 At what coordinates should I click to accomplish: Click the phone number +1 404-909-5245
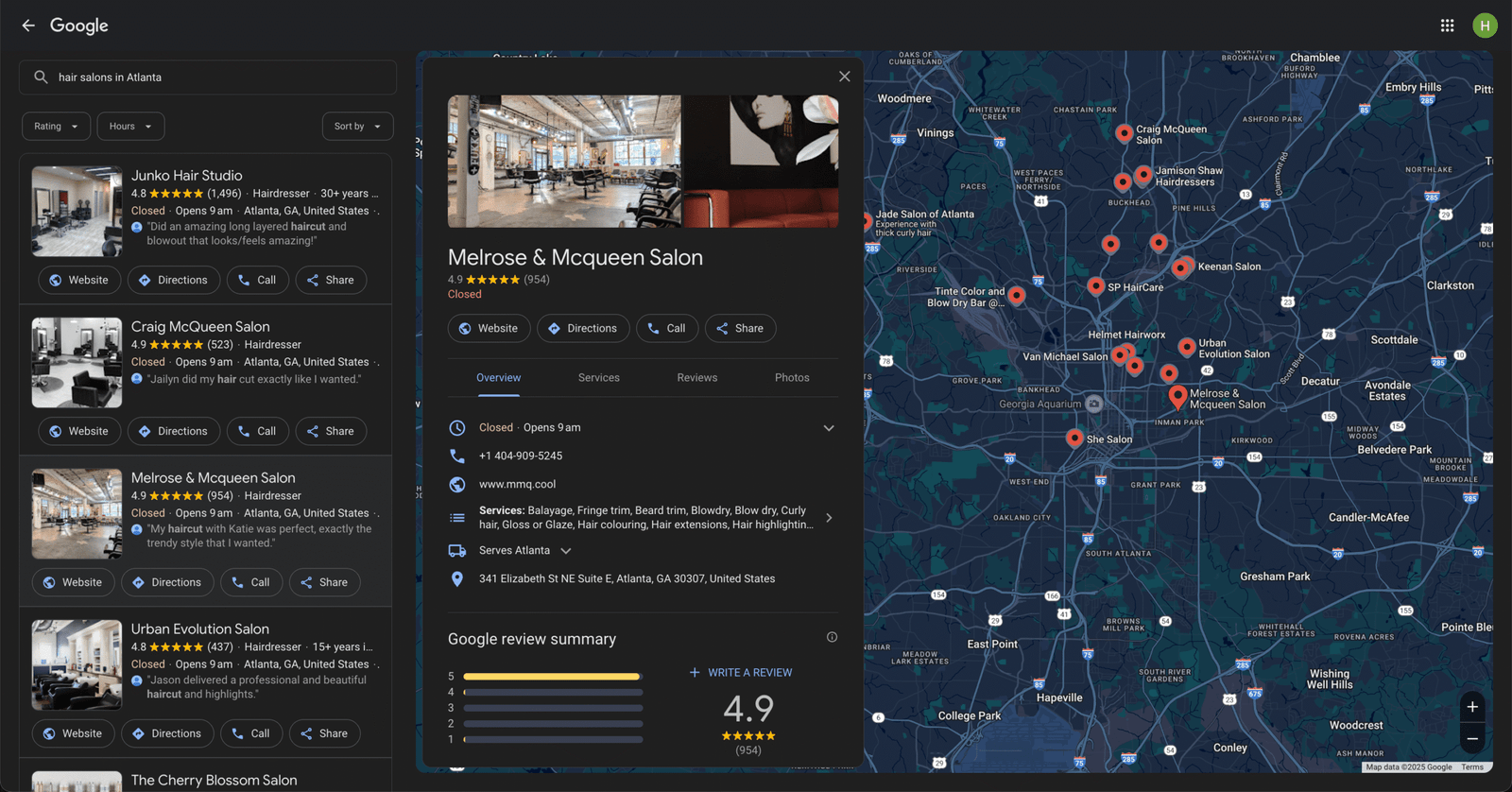point(521,456)
